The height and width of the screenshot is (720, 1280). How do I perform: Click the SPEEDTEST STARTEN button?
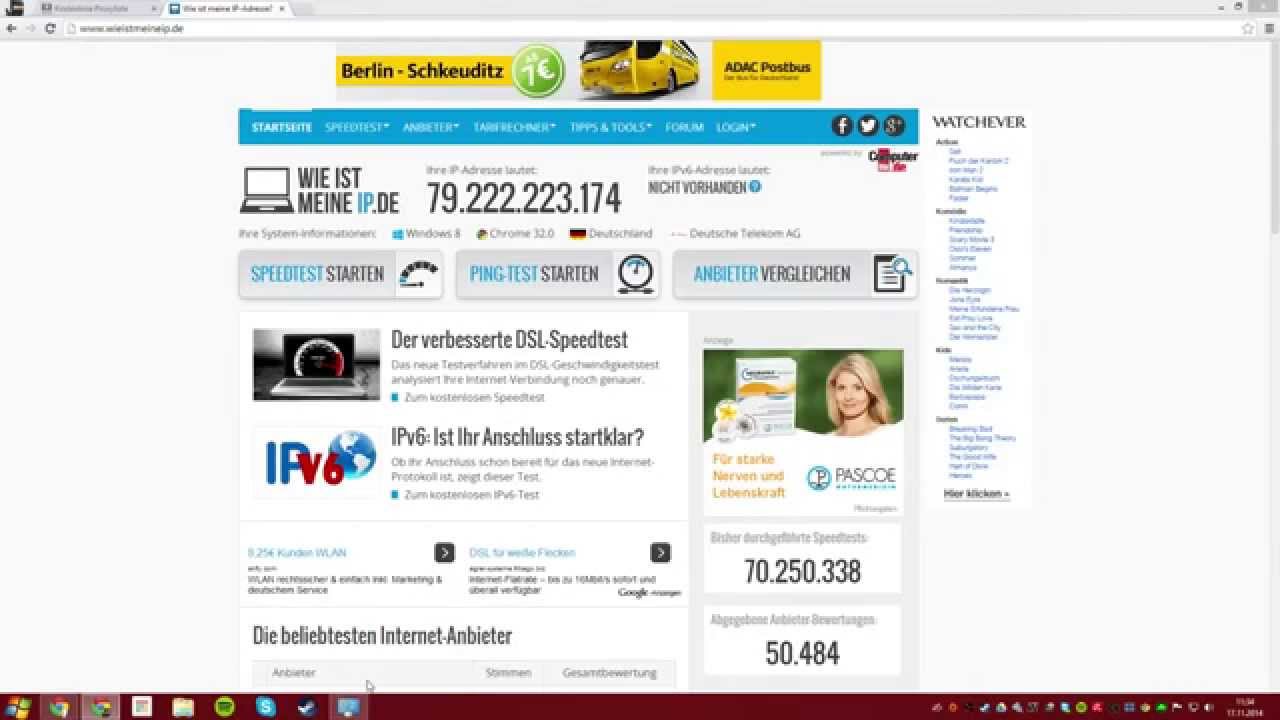(x=340, y=274)
